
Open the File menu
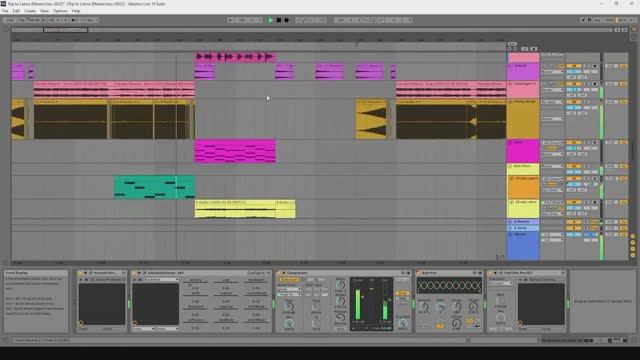click(5, 11)
